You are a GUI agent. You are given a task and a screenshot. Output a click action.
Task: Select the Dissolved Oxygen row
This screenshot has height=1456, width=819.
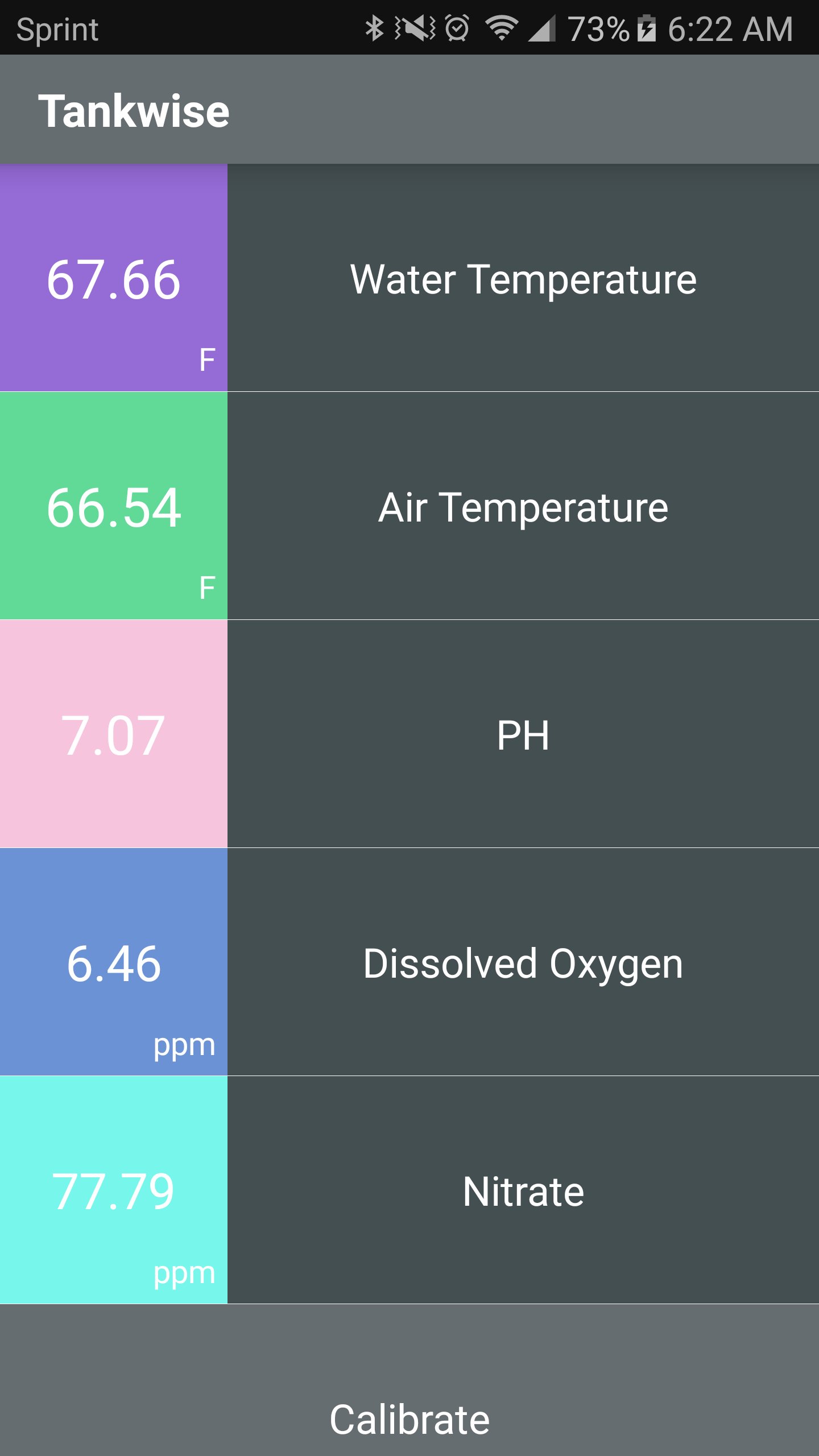(522, 962)
